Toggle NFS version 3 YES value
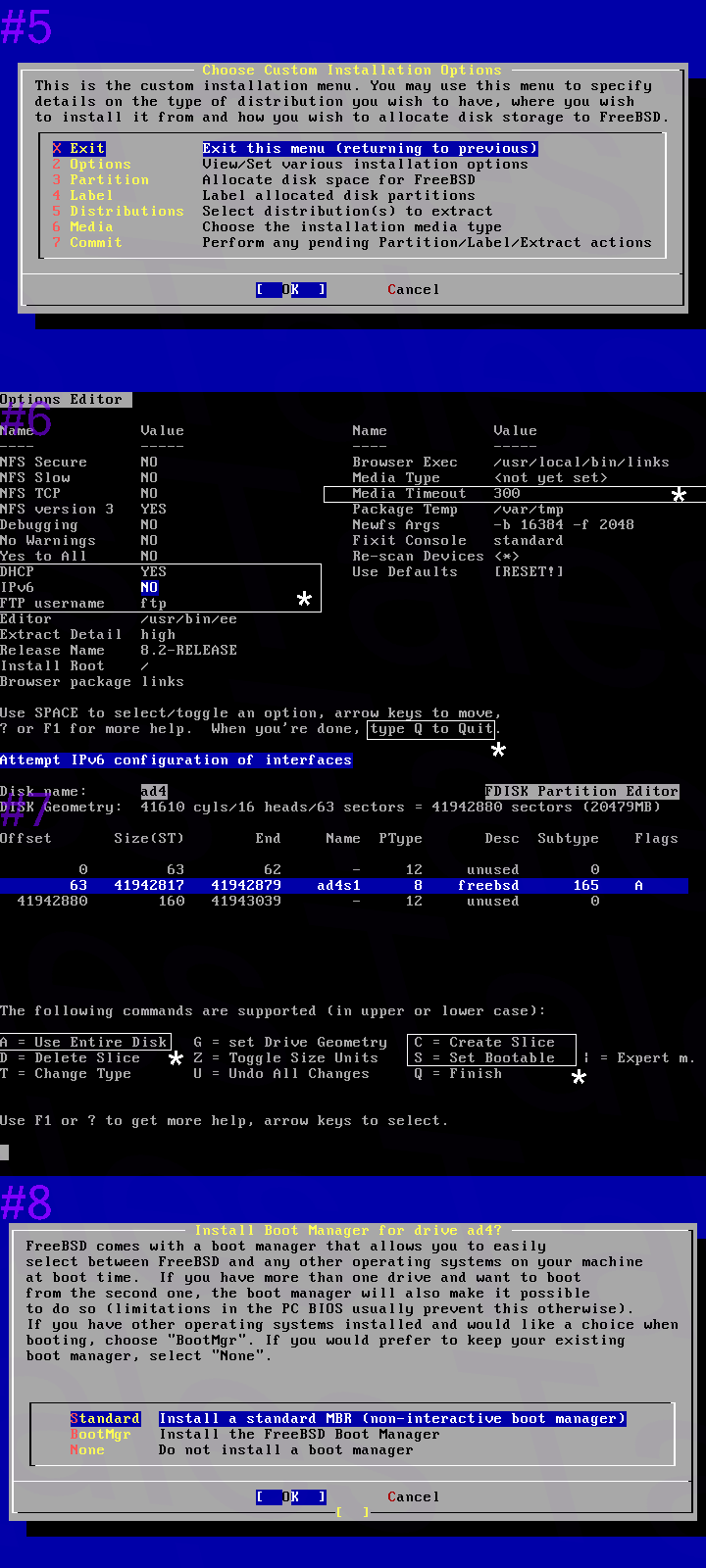 click(x=153, y=510)
